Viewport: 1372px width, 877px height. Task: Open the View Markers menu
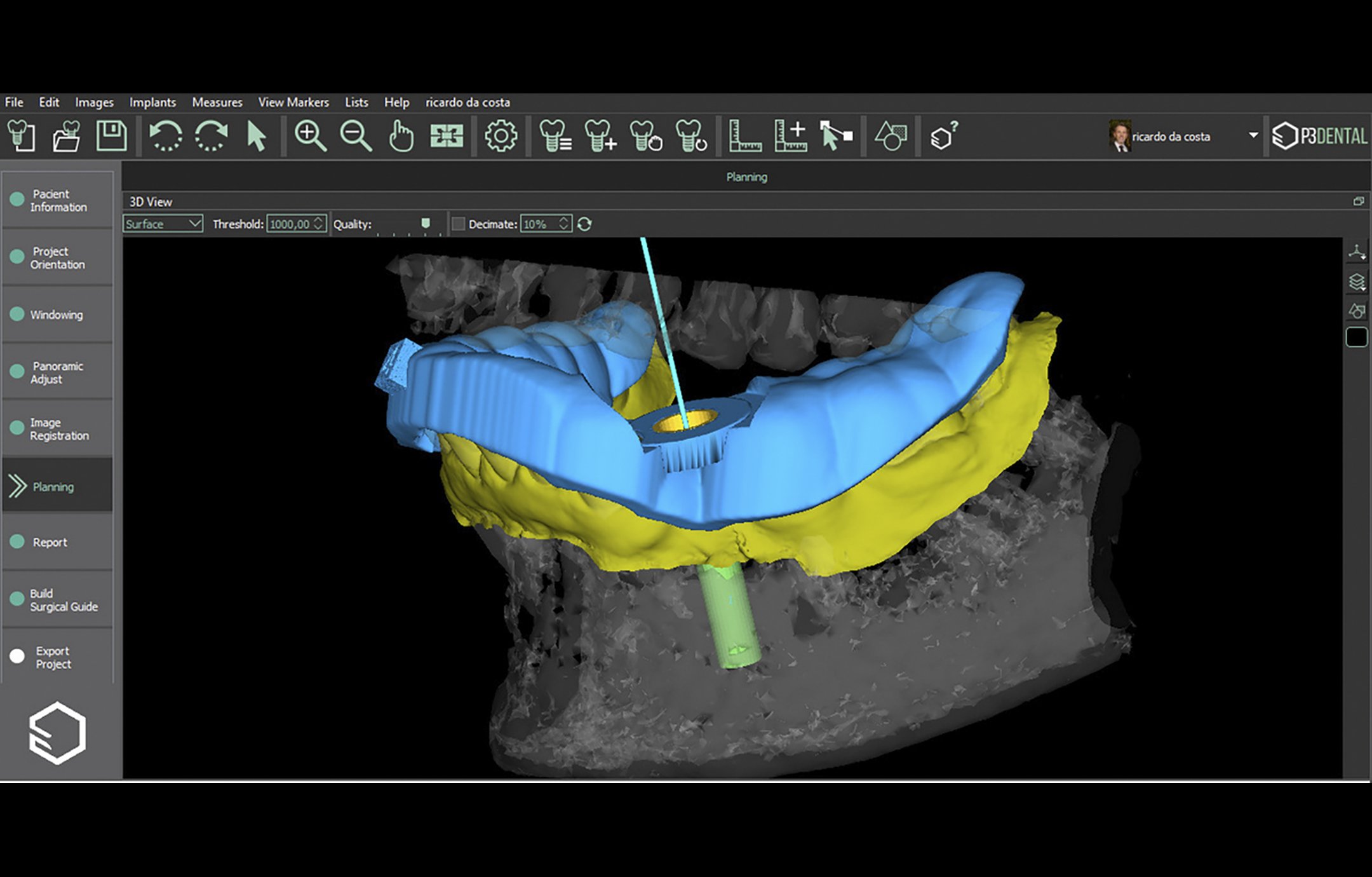[293, 102]
